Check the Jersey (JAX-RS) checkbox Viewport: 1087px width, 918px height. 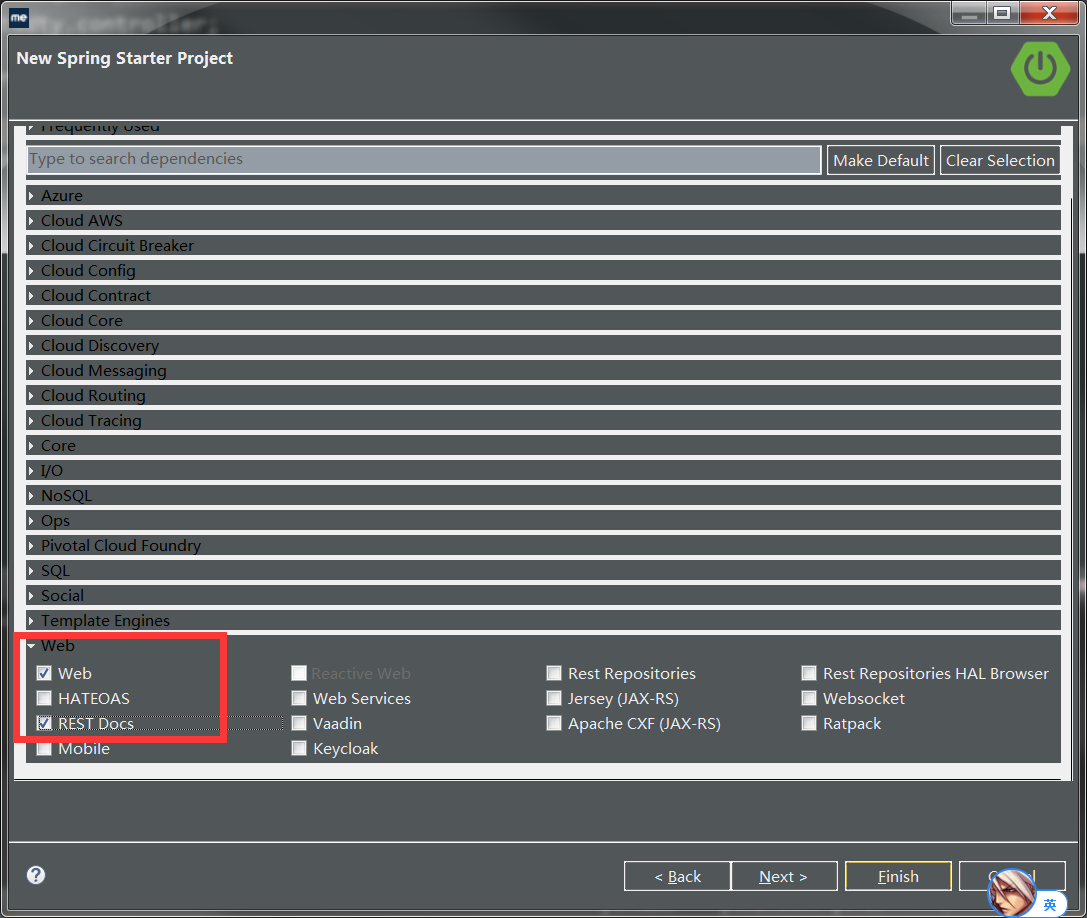(x=554, y=698)
